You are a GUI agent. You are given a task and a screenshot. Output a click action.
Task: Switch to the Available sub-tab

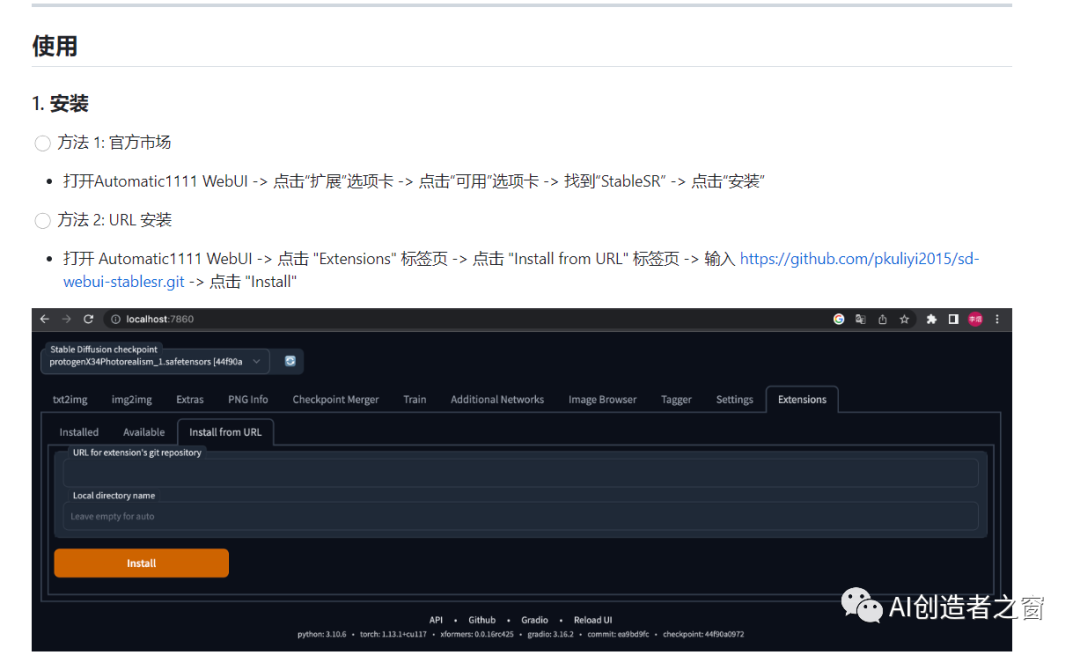click(144, 433)
